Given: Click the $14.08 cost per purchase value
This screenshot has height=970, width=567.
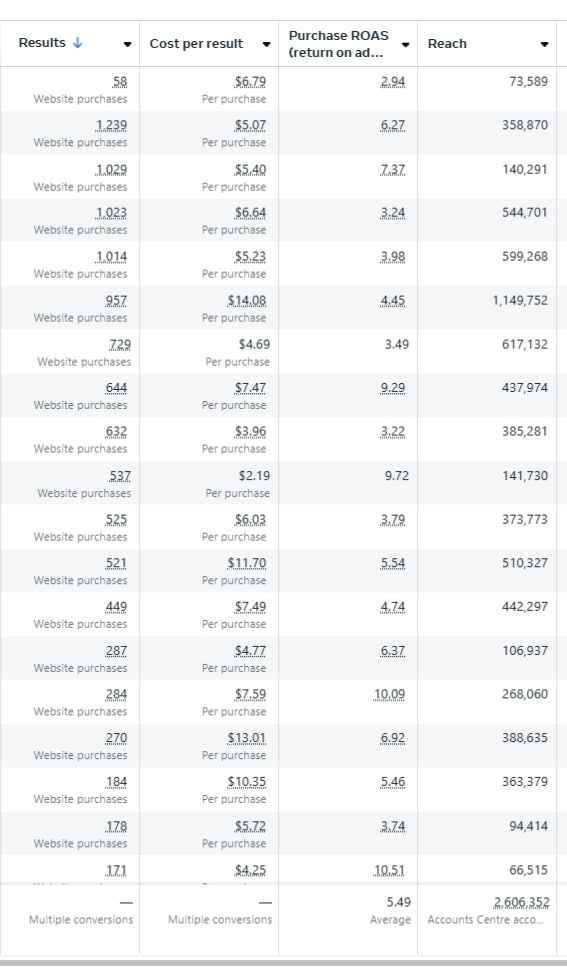Looking at the screenshot, I should [247, 300].
